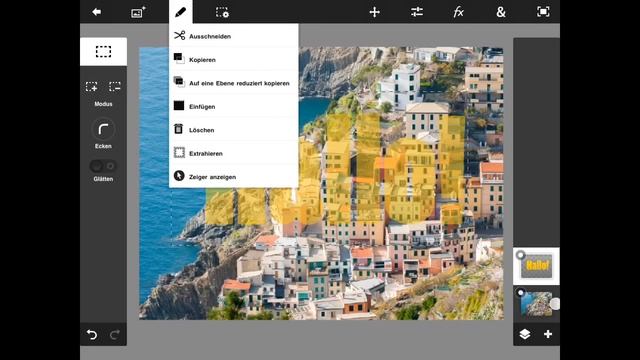Open the adjustments sliders icon
The height and width of the screenshot is (360, 640).
click(417, 12)
